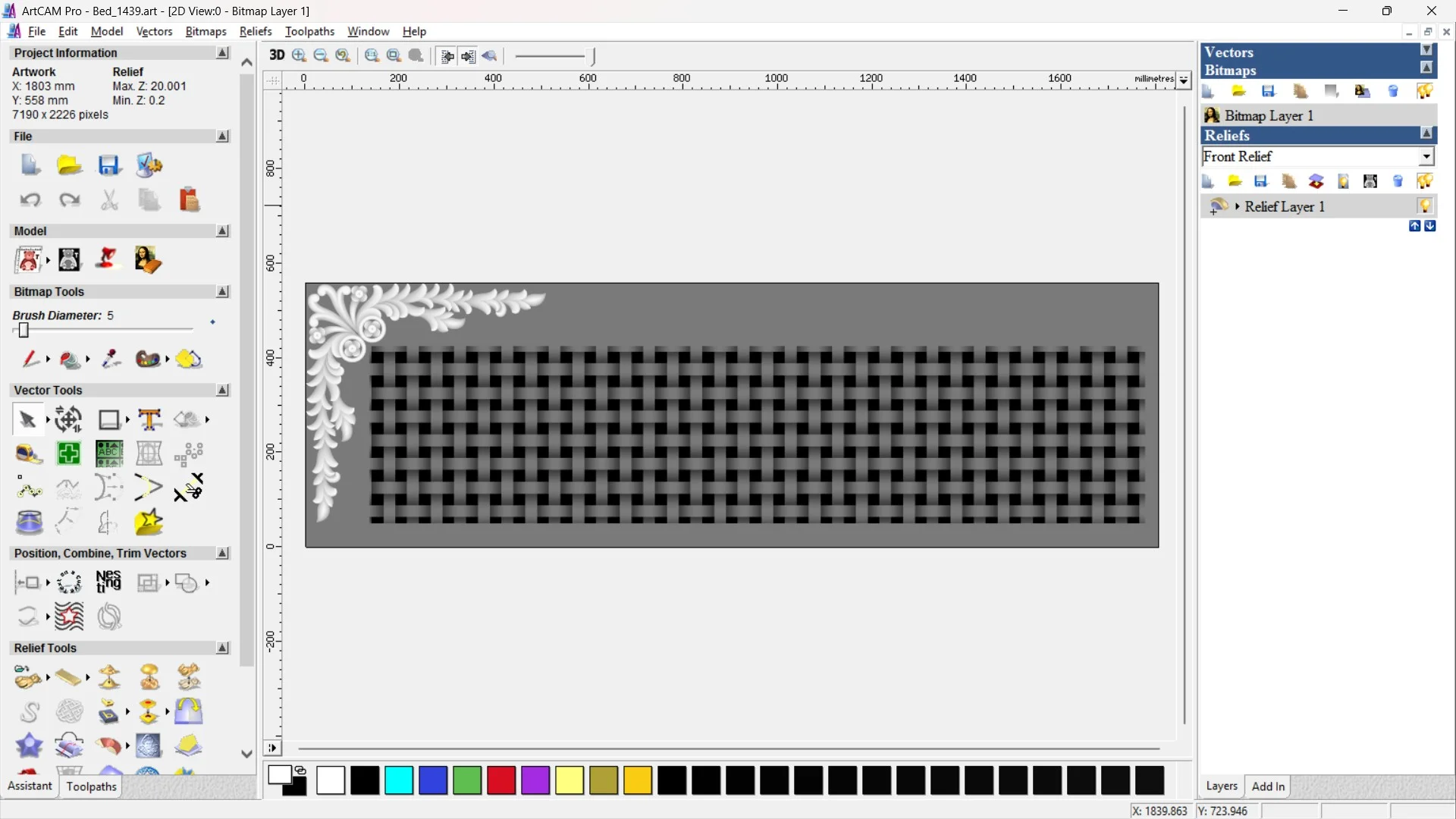Click the Paint Brush bitmap tool
The image size is (1456, 819).
[30, 359]
